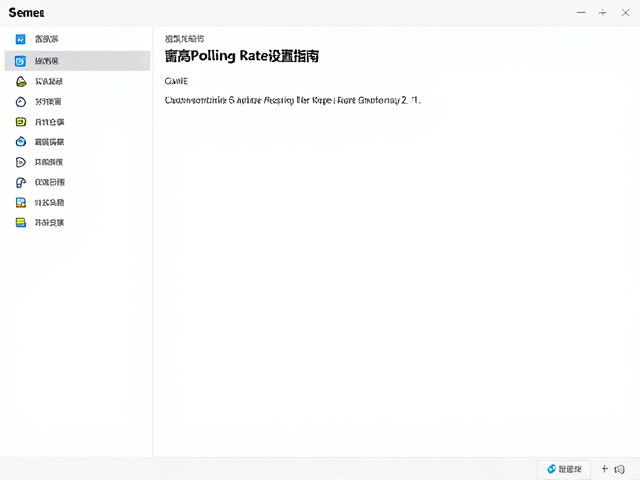Minimize the Semer window

(581, 13)
